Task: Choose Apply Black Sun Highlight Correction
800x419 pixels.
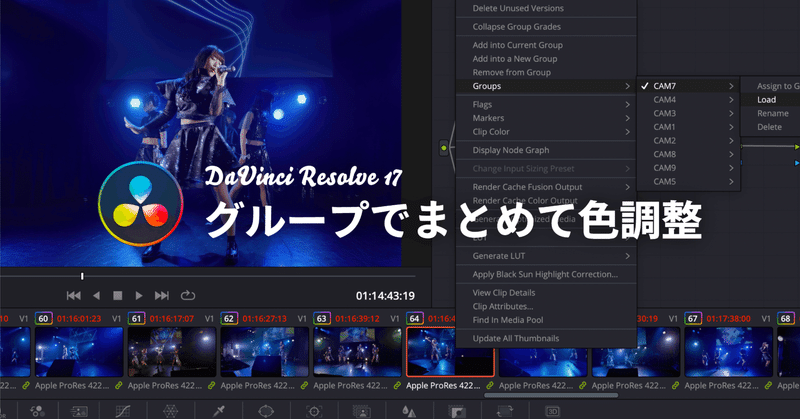Action: 546,274
